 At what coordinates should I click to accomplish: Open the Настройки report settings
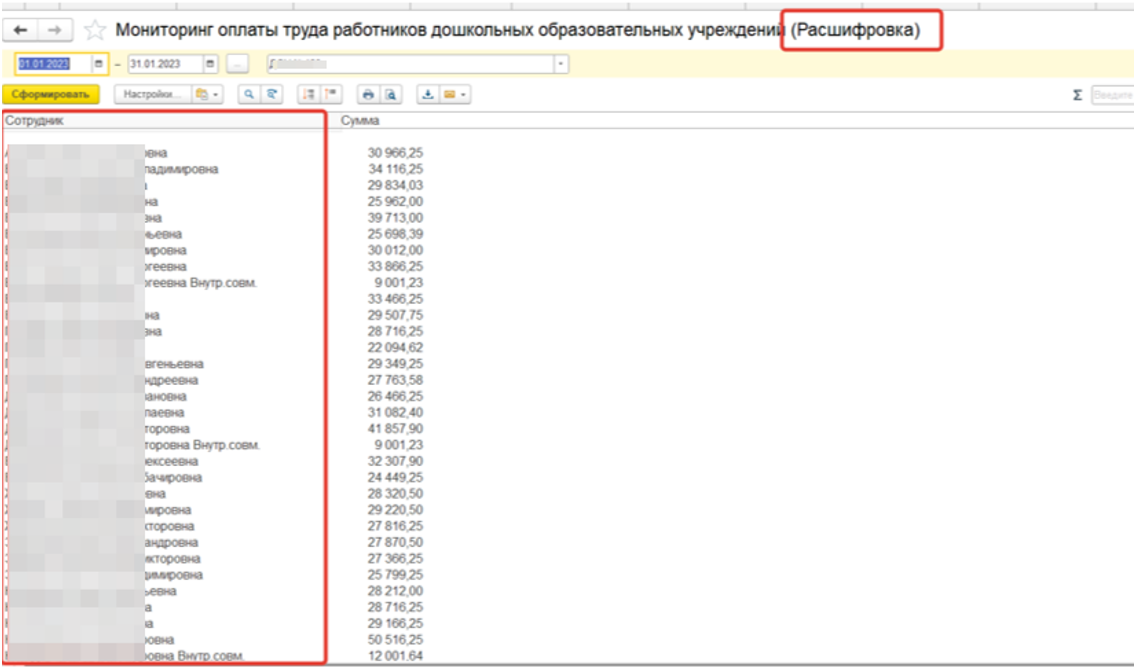coord(151,94)
